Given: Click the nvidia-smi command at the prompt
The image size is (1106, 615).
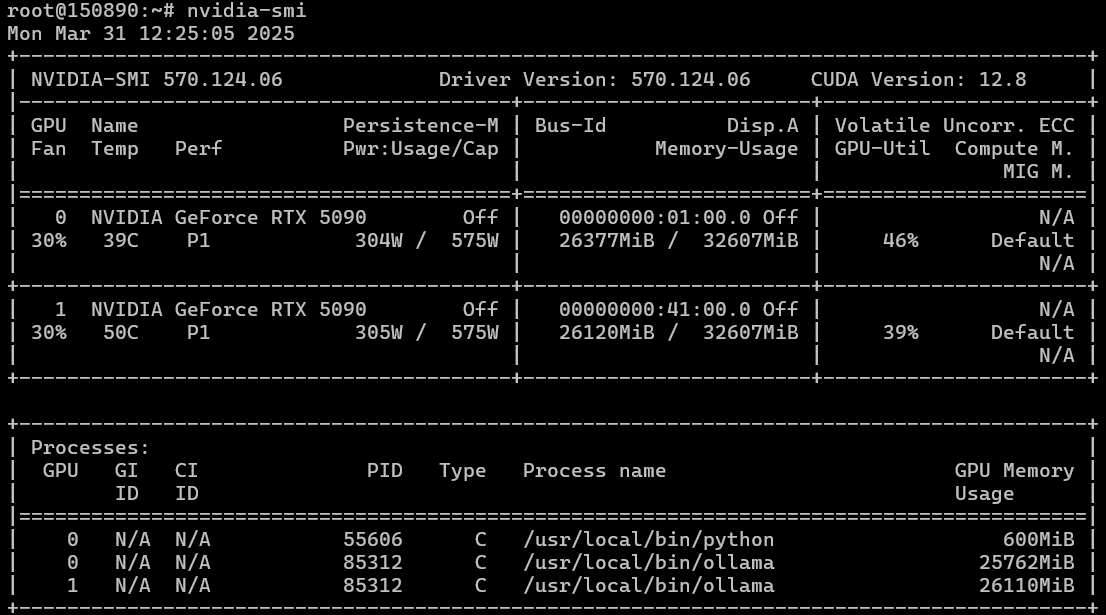Looking at the screenshot, I should [x=246, y=11].
